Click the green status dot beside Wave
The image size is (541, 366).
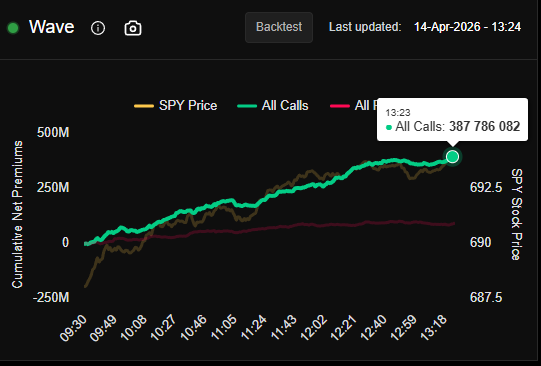[13, 28]
